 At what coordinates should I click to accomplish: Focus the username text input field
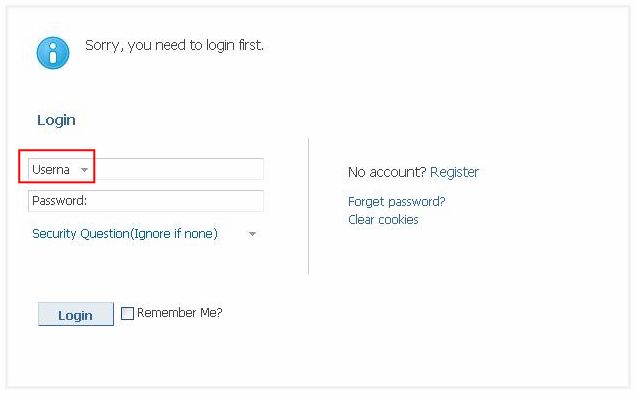(x=177, y=169)
